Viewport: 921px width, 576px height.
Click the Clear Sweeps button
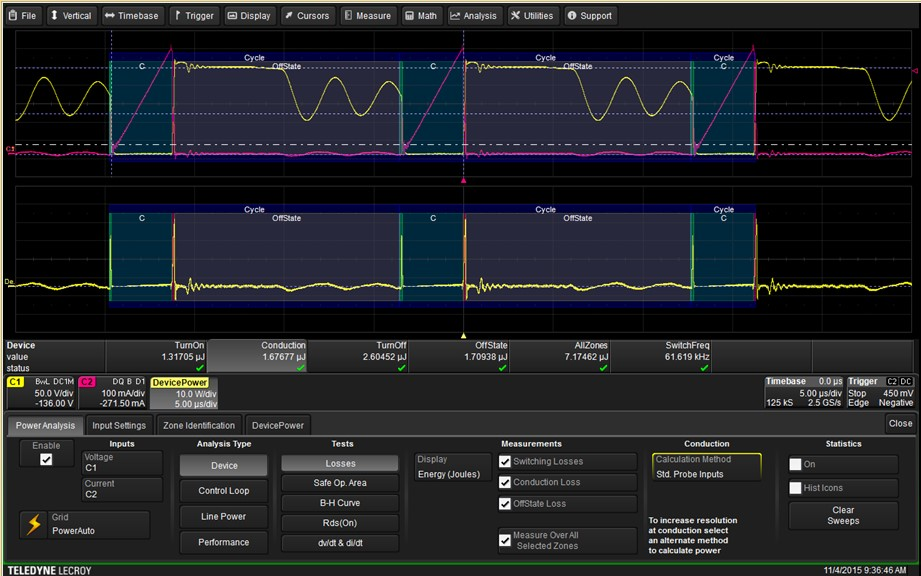pos(843,516)
